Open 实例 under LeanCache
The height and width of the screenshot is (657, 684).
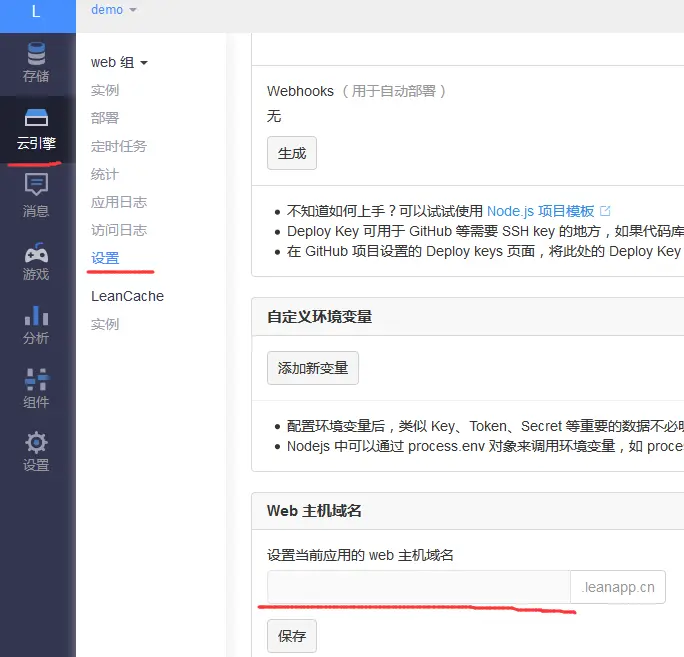105,324
